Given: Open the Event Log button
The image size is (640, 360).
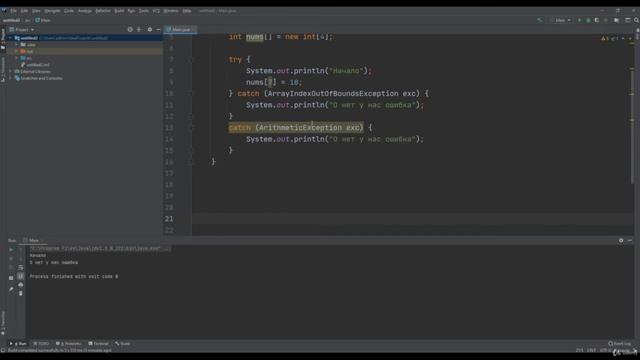Looking at the screenshot, I should 620,344.
